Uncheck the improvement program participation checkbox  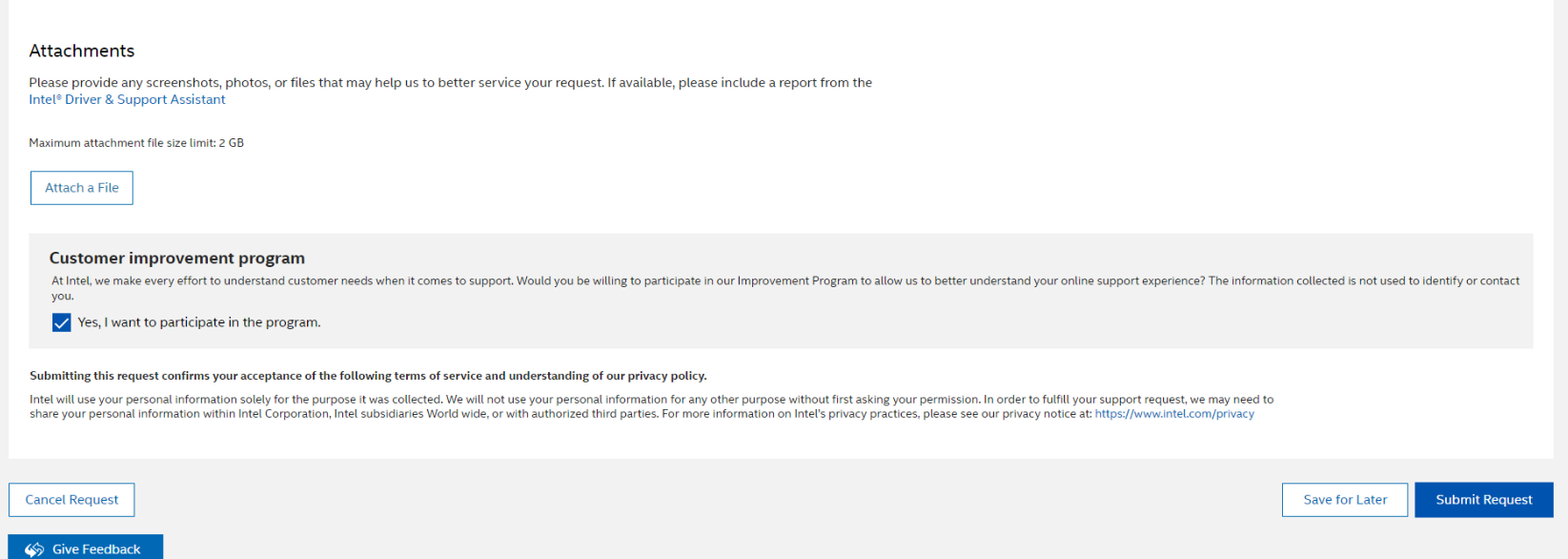point(62,322)
